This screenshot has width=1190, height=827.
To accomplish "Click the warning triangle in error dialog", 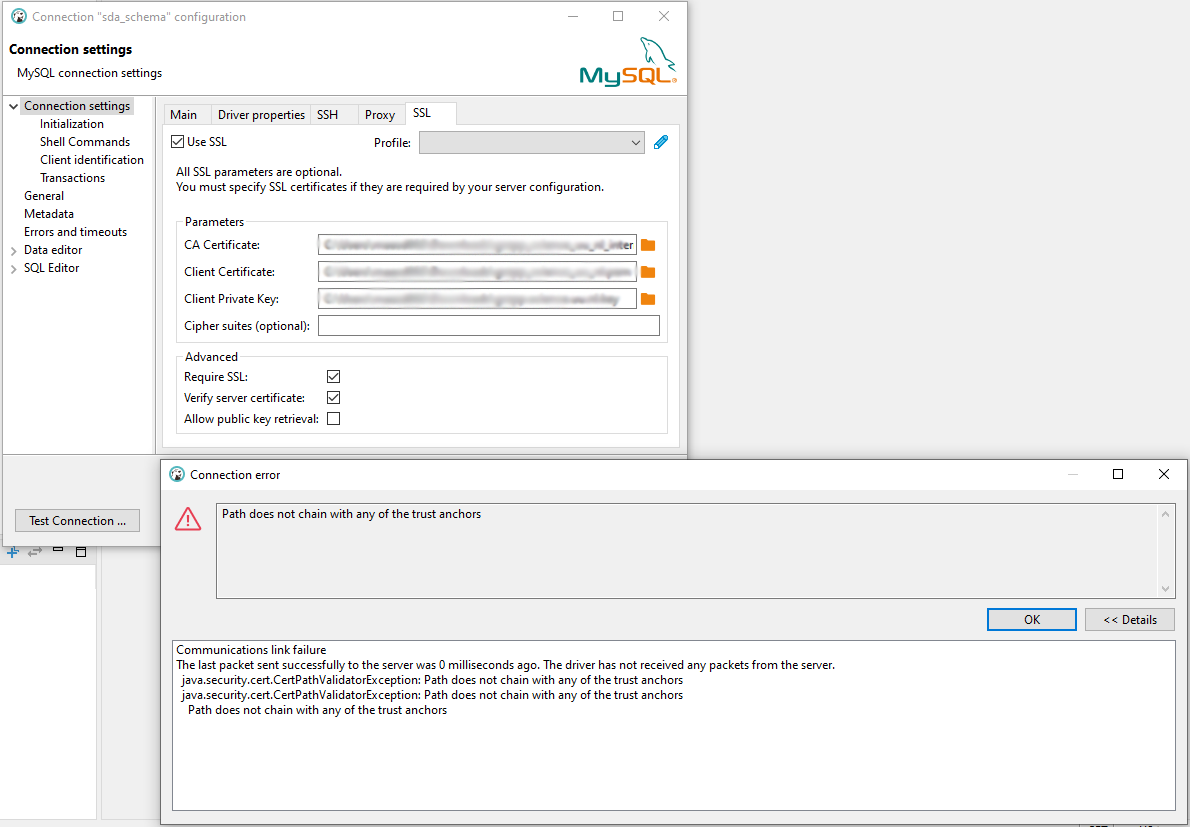I will (188, 518).
